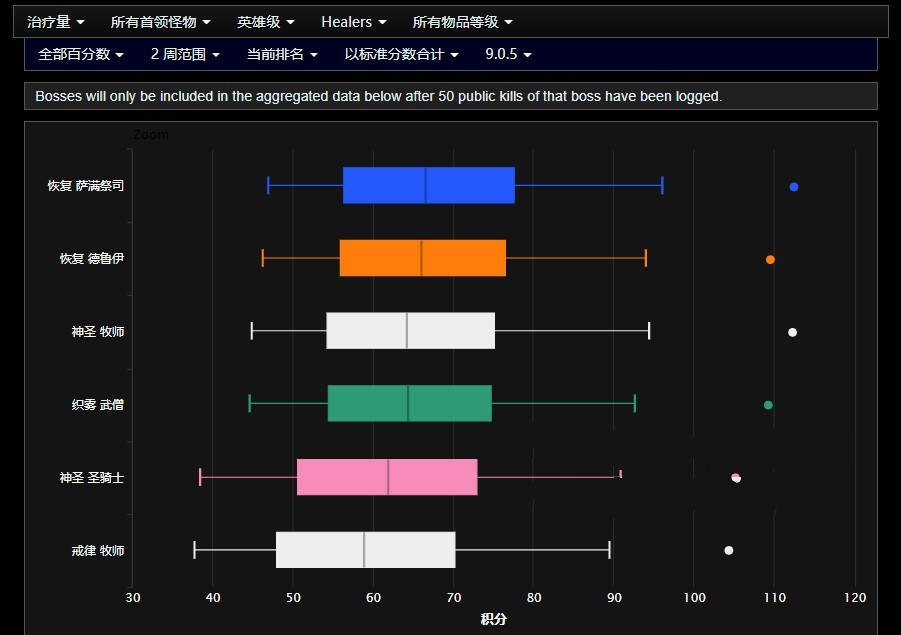Open the 9.0.5 patch version dropdown
901x635 pixels.
point(508,54)
